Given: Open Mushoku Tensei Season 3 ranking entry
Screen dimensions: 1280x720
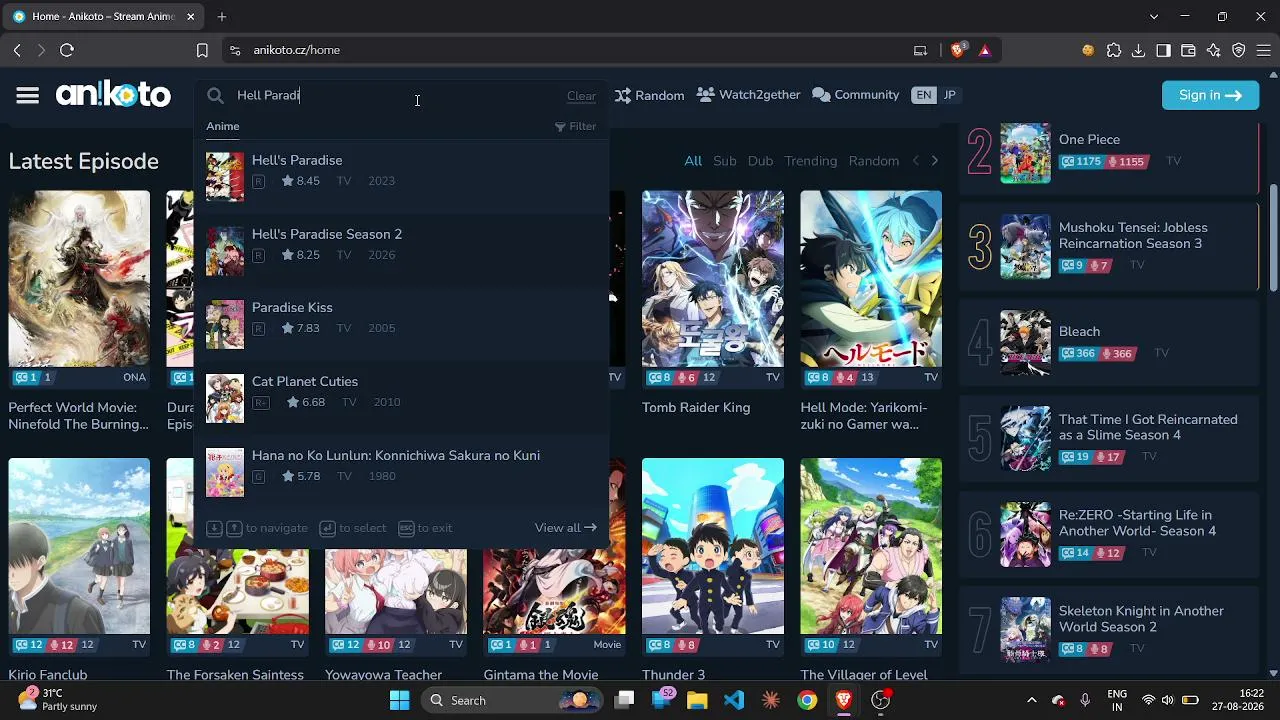Looking at the screenshot, I should coord(1110,246).
